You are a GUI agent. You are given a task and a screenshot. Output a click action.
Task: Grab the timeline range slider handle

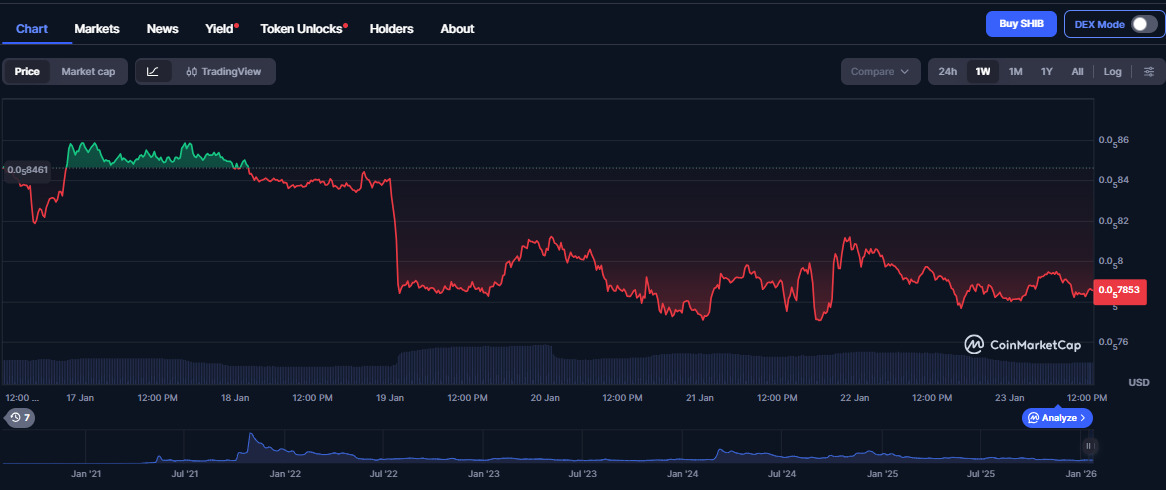[x=1089, y=446]
